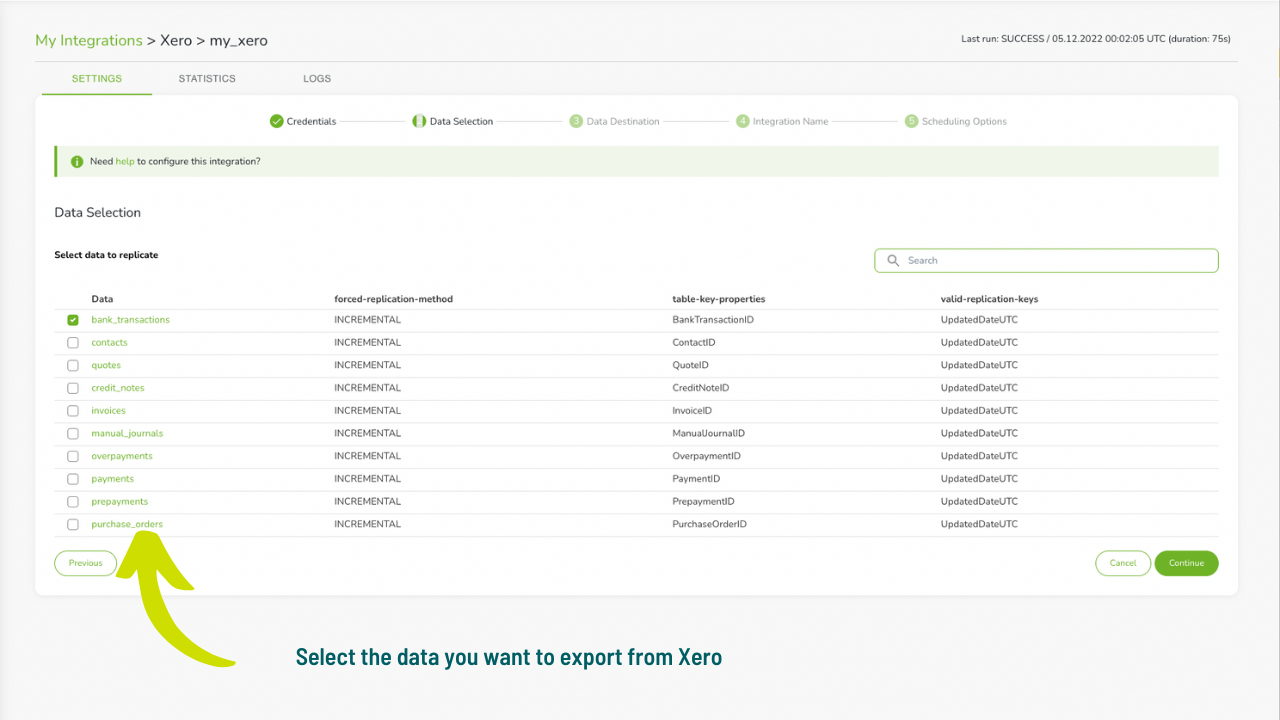
Task: Click PrepaymentID cell
Action: (704, 501)
